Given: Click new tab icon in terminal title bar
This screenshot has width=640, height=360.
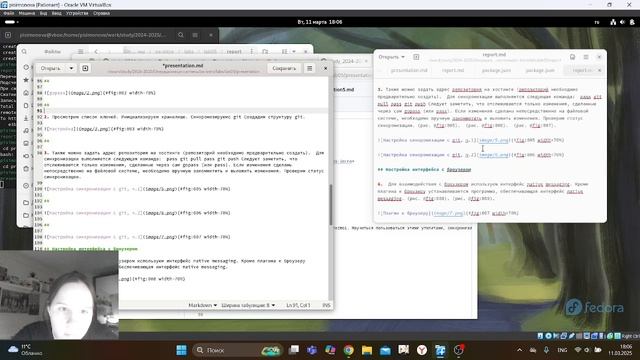Looking at the screenshot, I should pyautogui.click(x=8, y=35).
